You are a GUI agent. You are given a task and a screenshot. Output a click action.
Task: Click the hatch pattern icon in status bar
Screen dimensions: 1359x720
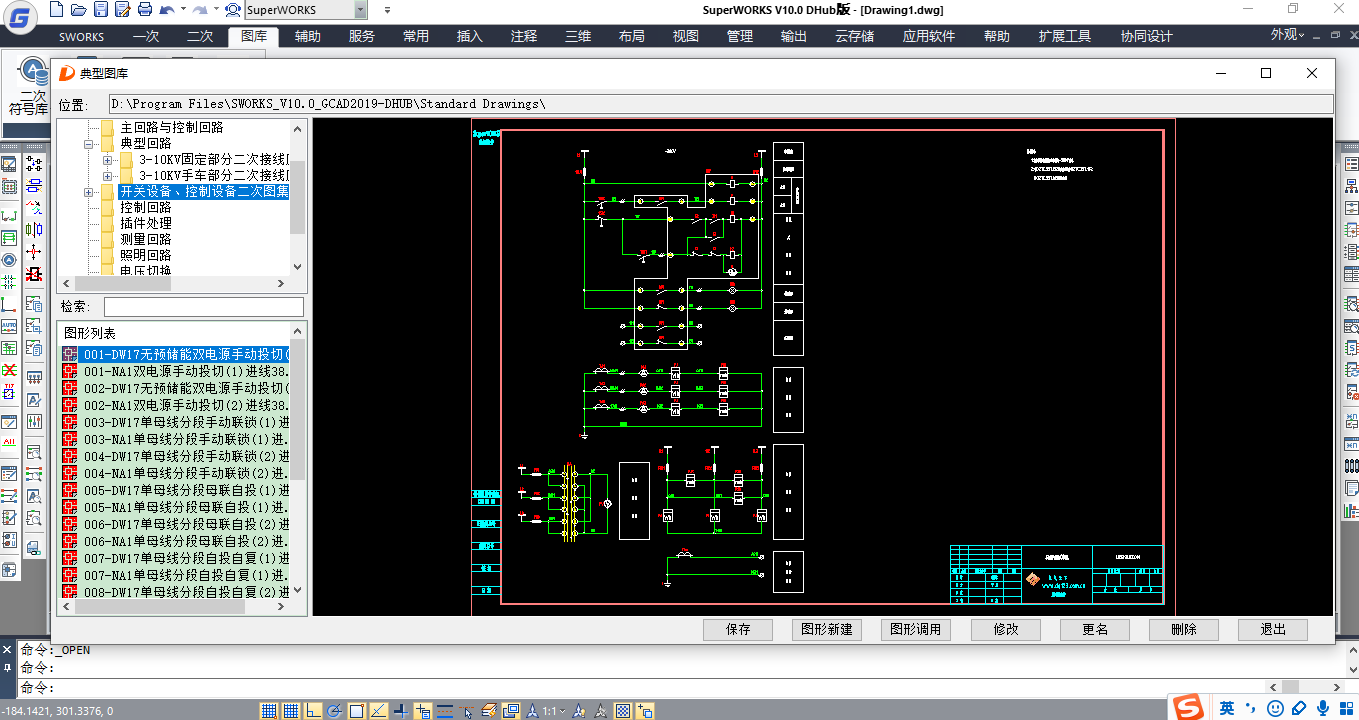pyautogui.click(x=623, y=711)
